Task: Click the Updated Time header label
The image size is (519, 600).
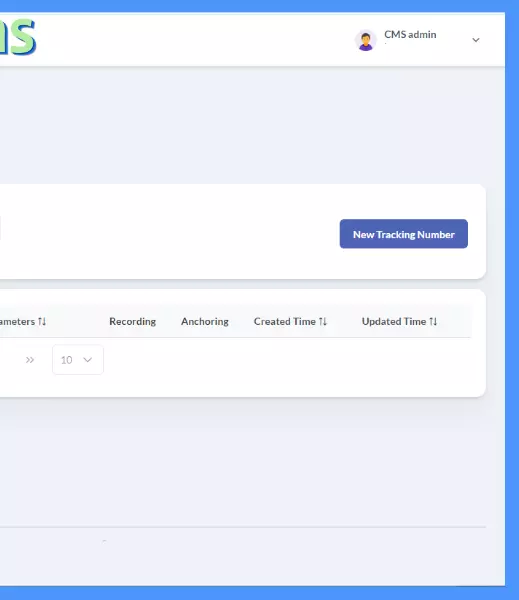Action: click(x=394, y=321)
